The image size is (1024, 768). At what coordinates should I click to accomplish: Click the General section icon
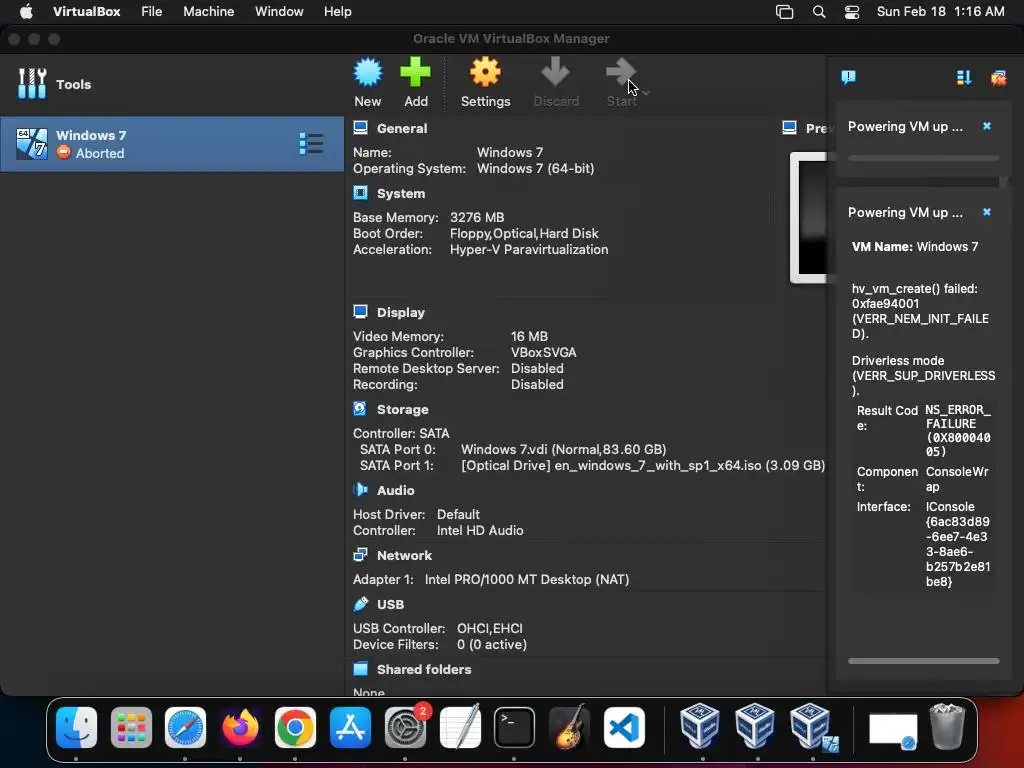coord(360,128)
